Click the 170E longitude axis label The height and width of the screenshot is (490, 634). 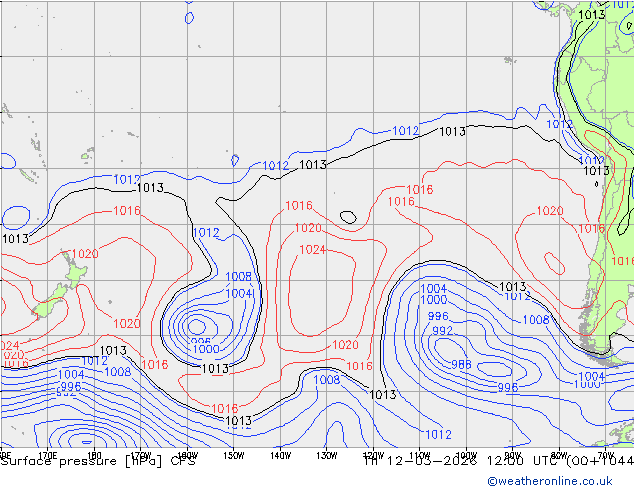[x=46, y=455]
